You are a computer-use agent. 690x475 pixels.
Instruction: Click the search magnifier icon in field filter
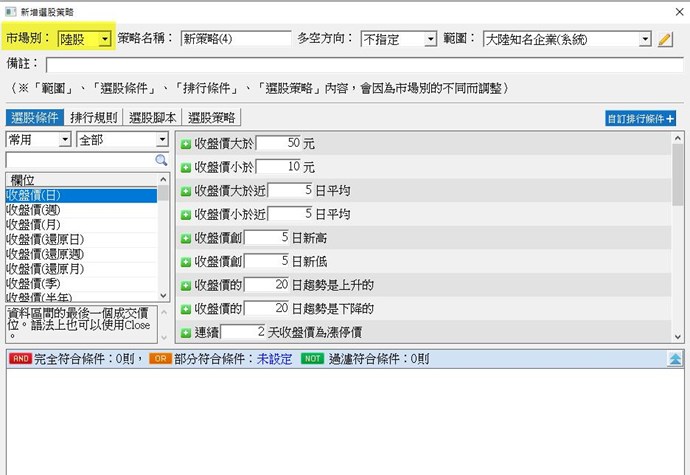[161, 160]
